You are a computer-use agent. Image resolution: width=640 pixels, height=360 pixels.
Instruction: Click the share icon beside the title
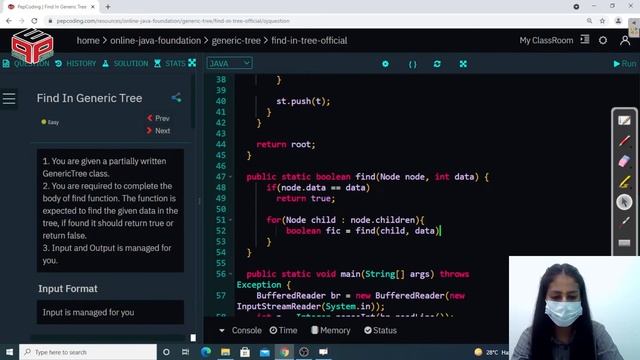(x=176, y=98)
